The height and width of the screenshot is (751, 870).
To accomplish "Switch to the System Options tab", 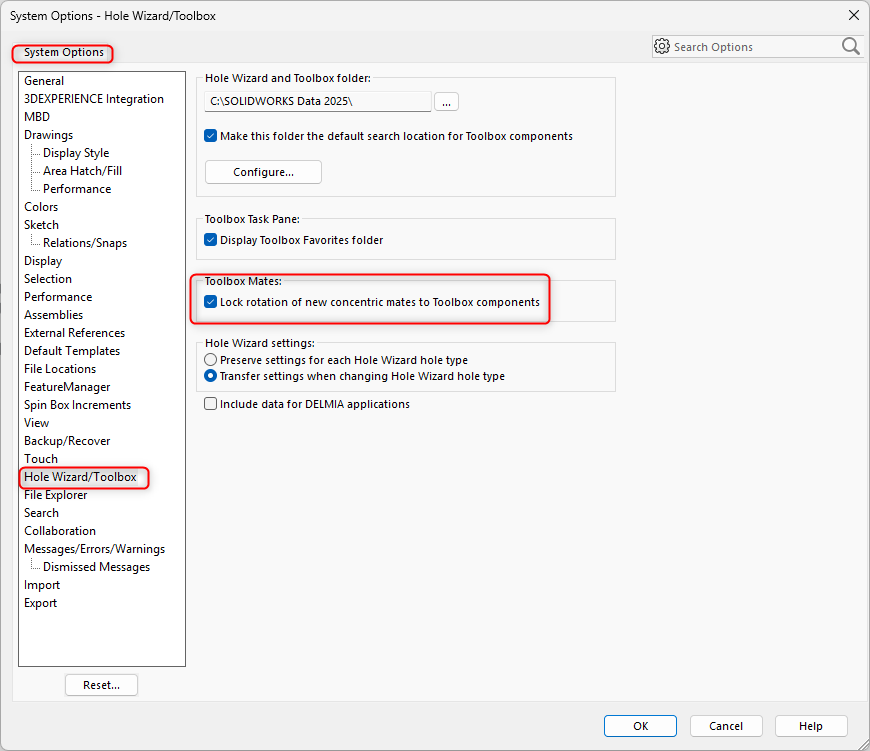I will click(64, 53).
